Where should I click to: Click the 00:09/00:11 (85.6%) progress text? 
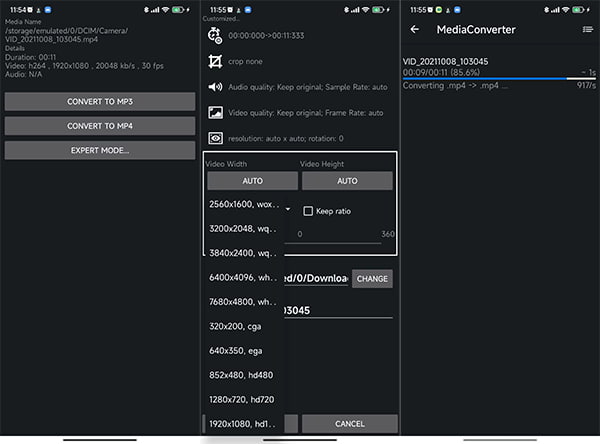pos(441,72)
